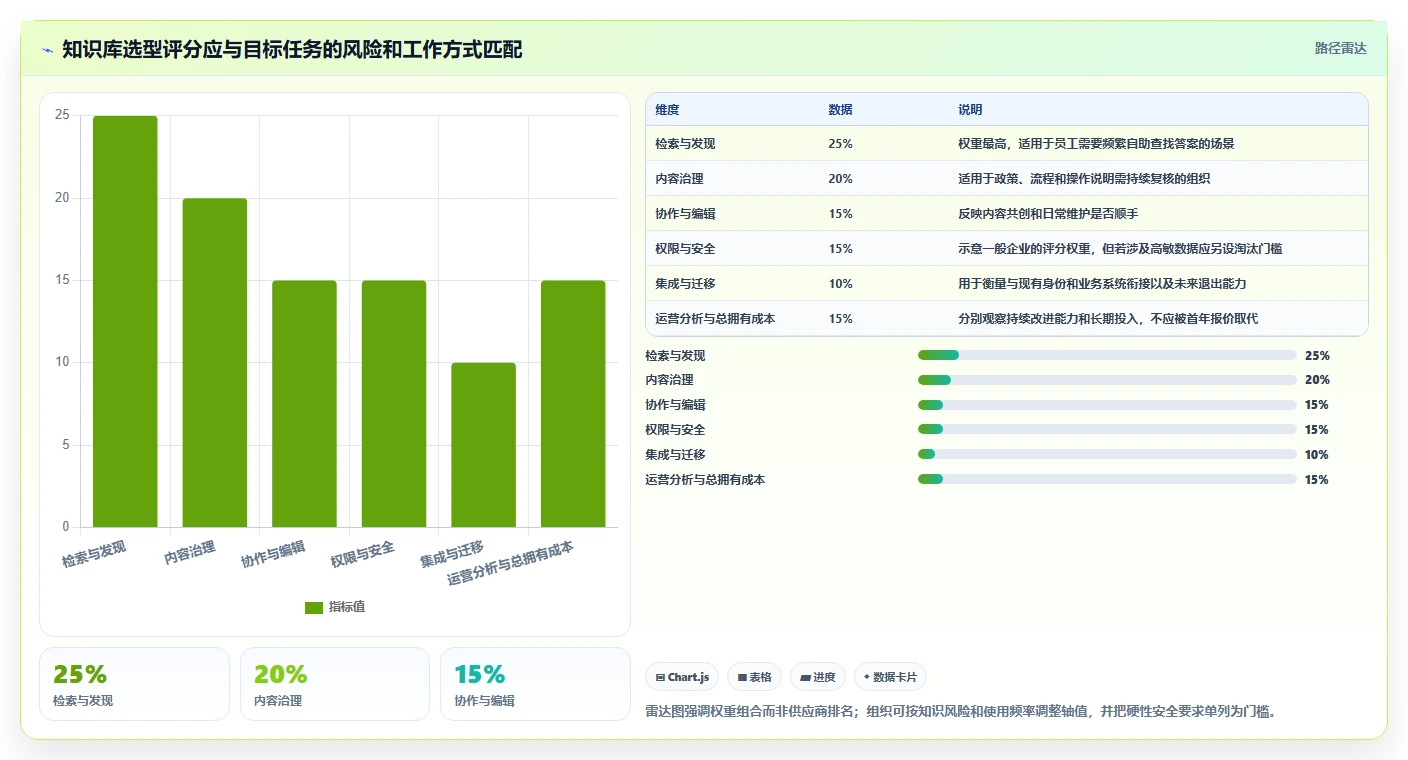This screenshot has height=760, width=1408.
Task: Toggle the 指标值 legend color box
Action: coord(313,607)
